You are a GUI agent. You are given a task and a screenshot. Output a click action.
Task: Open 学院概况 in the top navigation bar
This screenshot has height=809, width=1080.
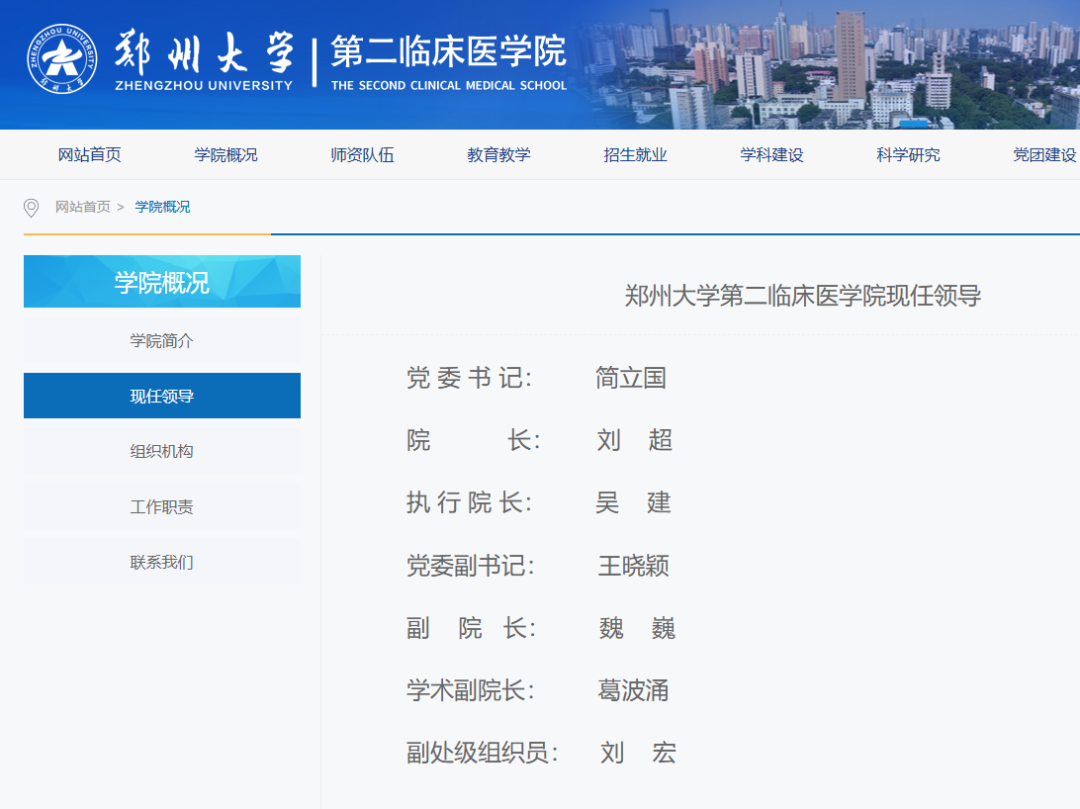(226, 155)
